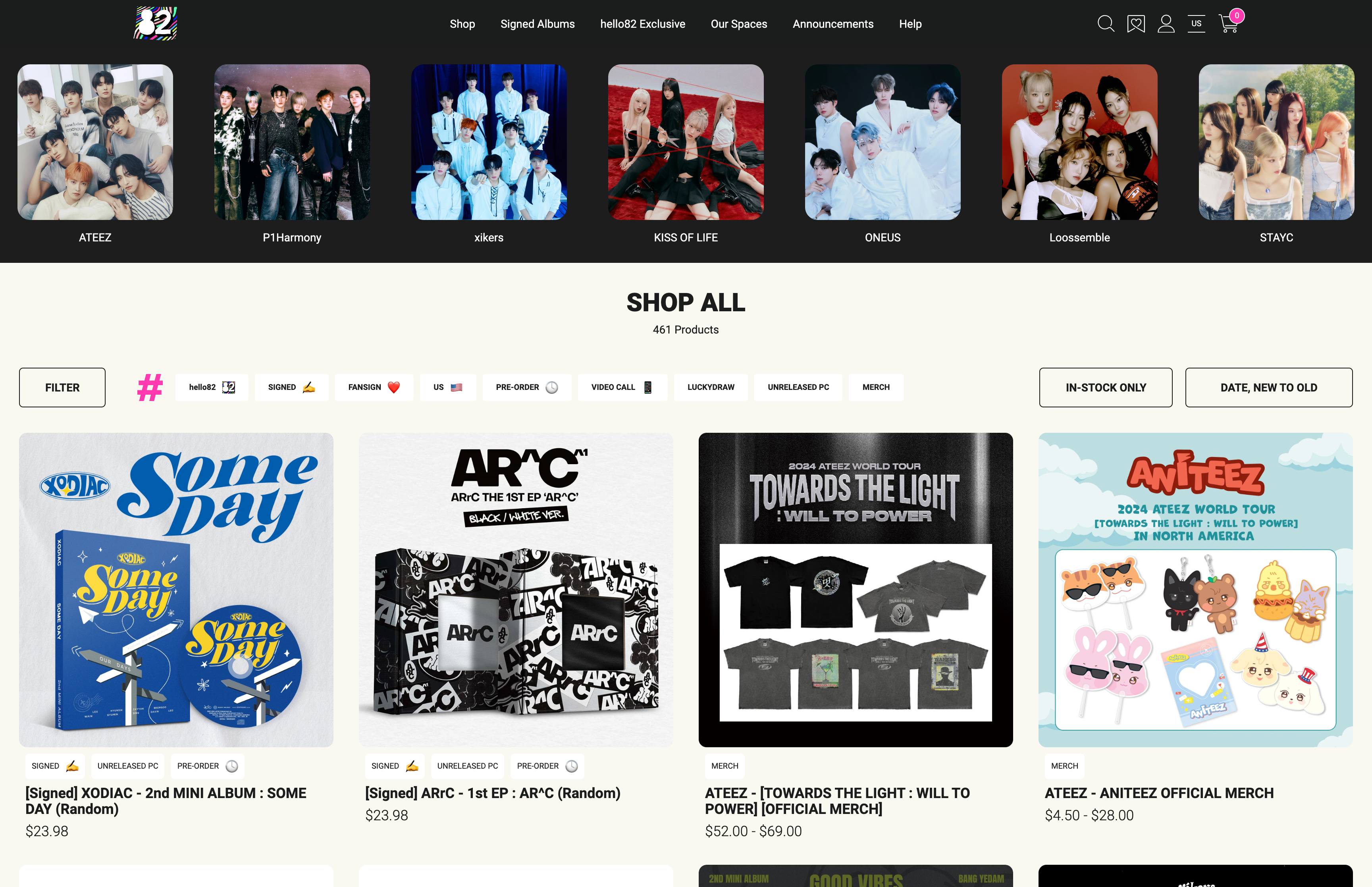The width and height of the screenshot is (1372, 887).
Task: Click the hello82 logo
Action: coord(156,23)
